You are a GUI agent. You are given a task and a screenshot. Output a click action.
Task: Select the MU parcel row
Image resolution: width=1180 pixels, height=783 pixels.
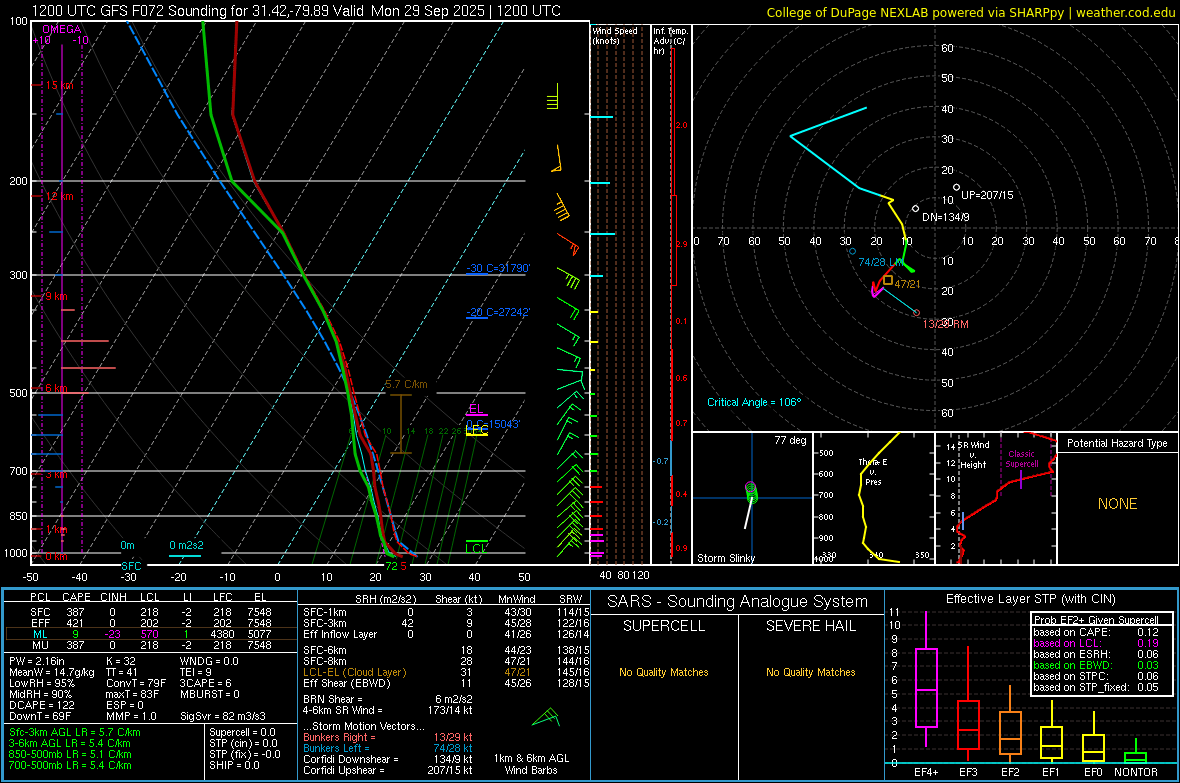[151, 644]
